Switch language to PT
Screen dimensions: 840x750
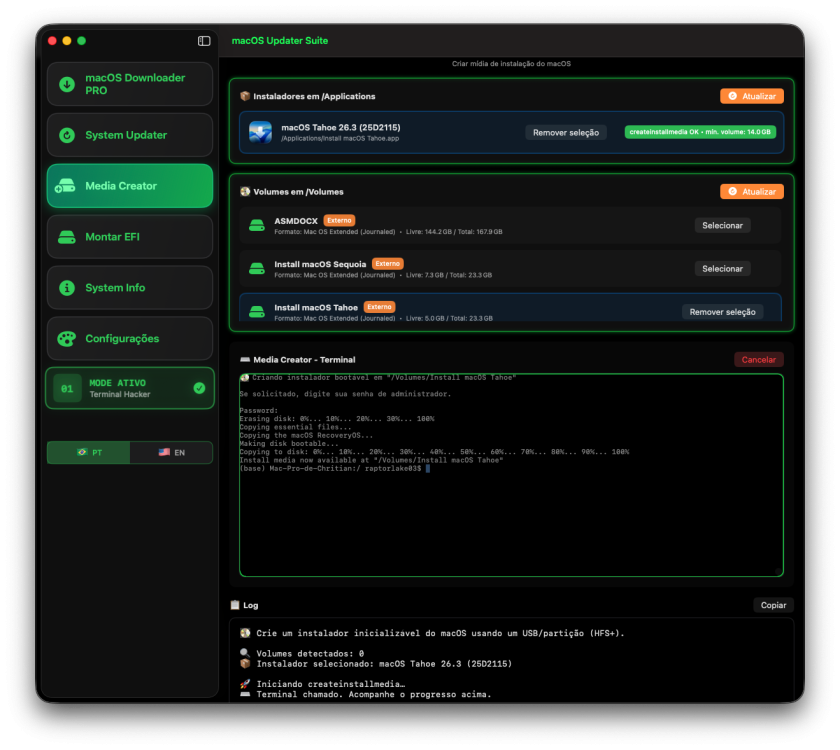pyautogui.click(x=89, y=453)
